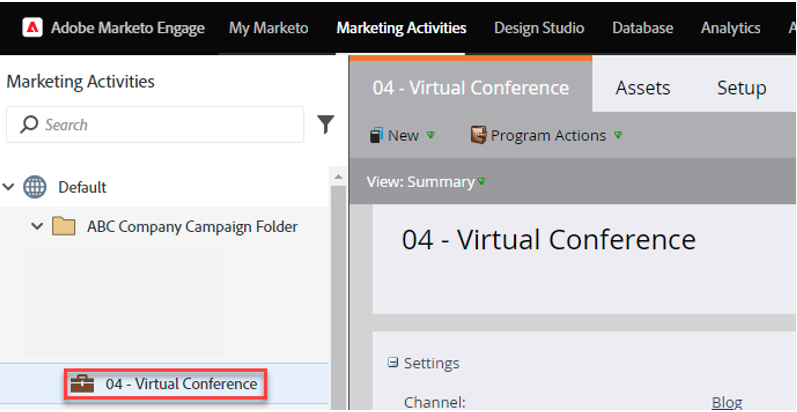The width and height of the screenshot is (797, 412).
Task: Click the Marketing Activities panel heading
Action: 80,81
